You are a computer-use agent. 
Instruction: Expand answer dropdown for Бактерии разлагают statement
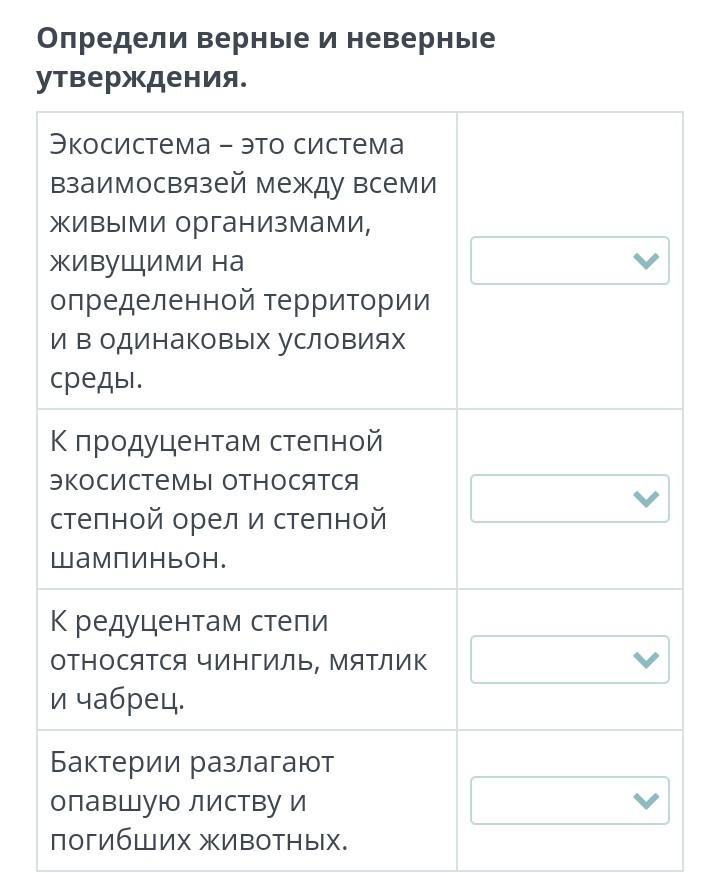[569, 801]
